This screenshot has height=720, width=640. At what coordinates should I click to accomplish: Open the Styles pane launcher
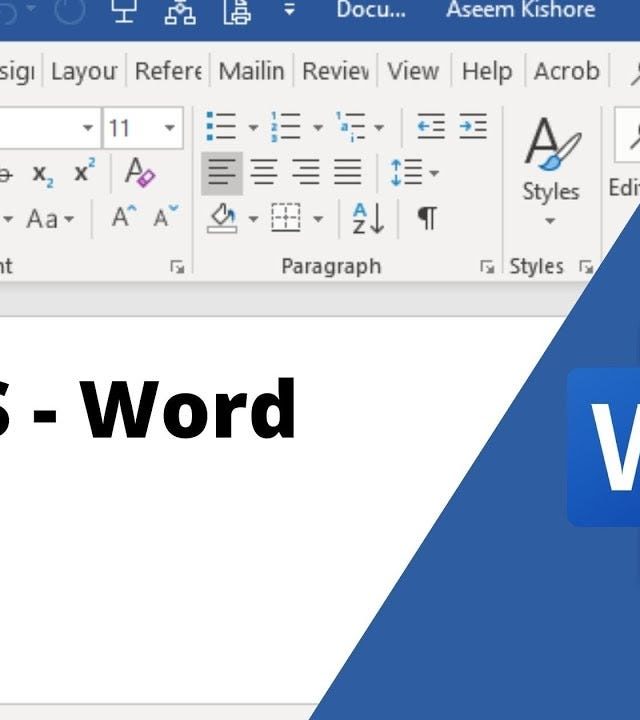point(586,267)
